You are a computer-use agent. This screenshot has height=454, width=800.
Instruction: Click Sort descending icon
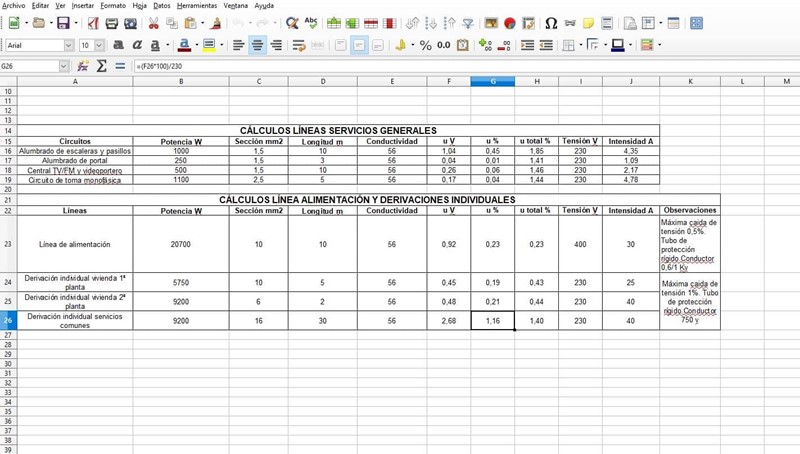[x=449, y=23]
